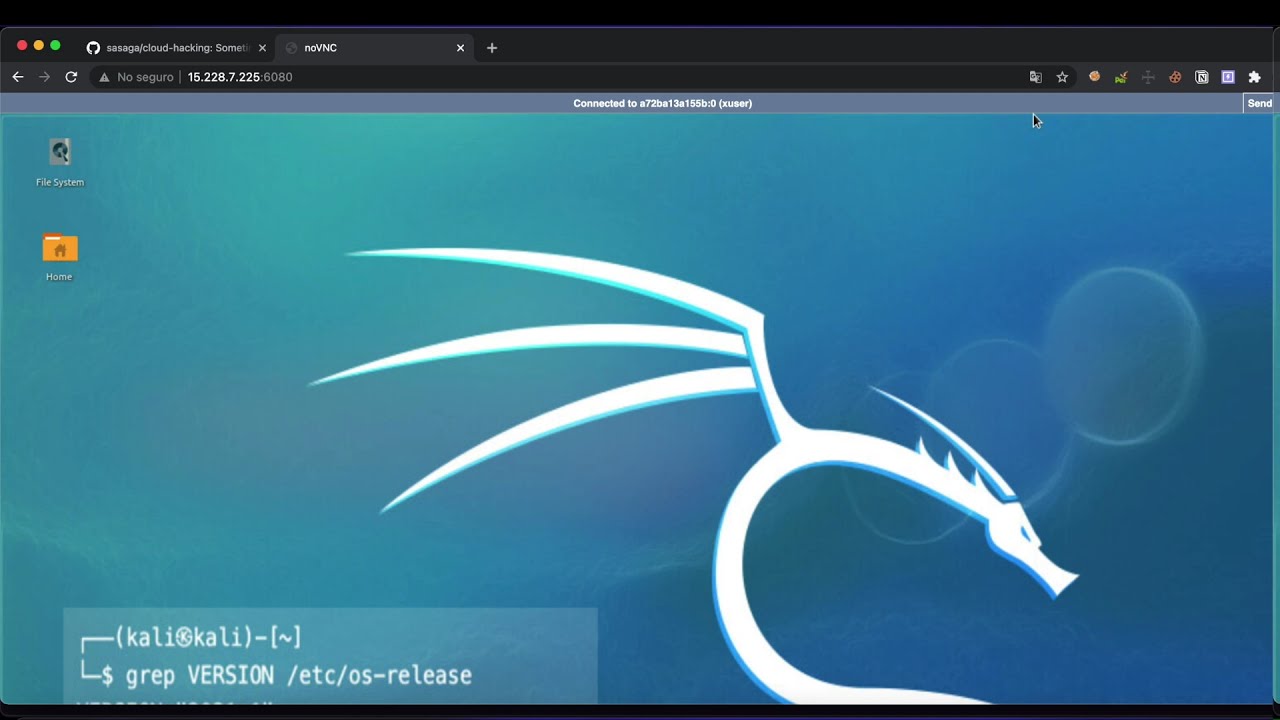
Task: Open the gray crosshair extension icon
Action: click(1148, 77)
